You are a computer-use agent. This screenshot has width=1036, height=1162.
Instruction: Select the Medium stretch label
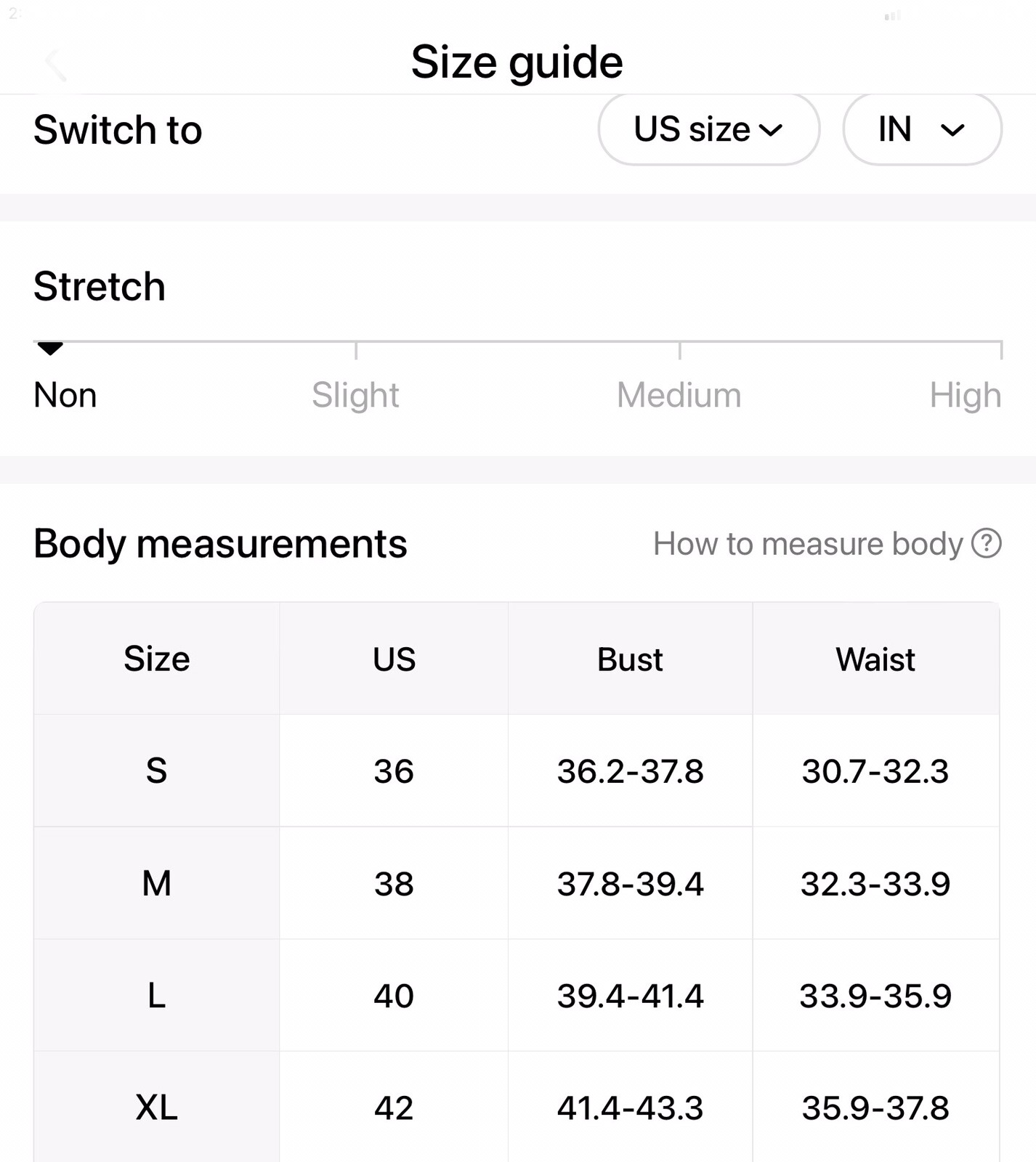pos(679,395)
